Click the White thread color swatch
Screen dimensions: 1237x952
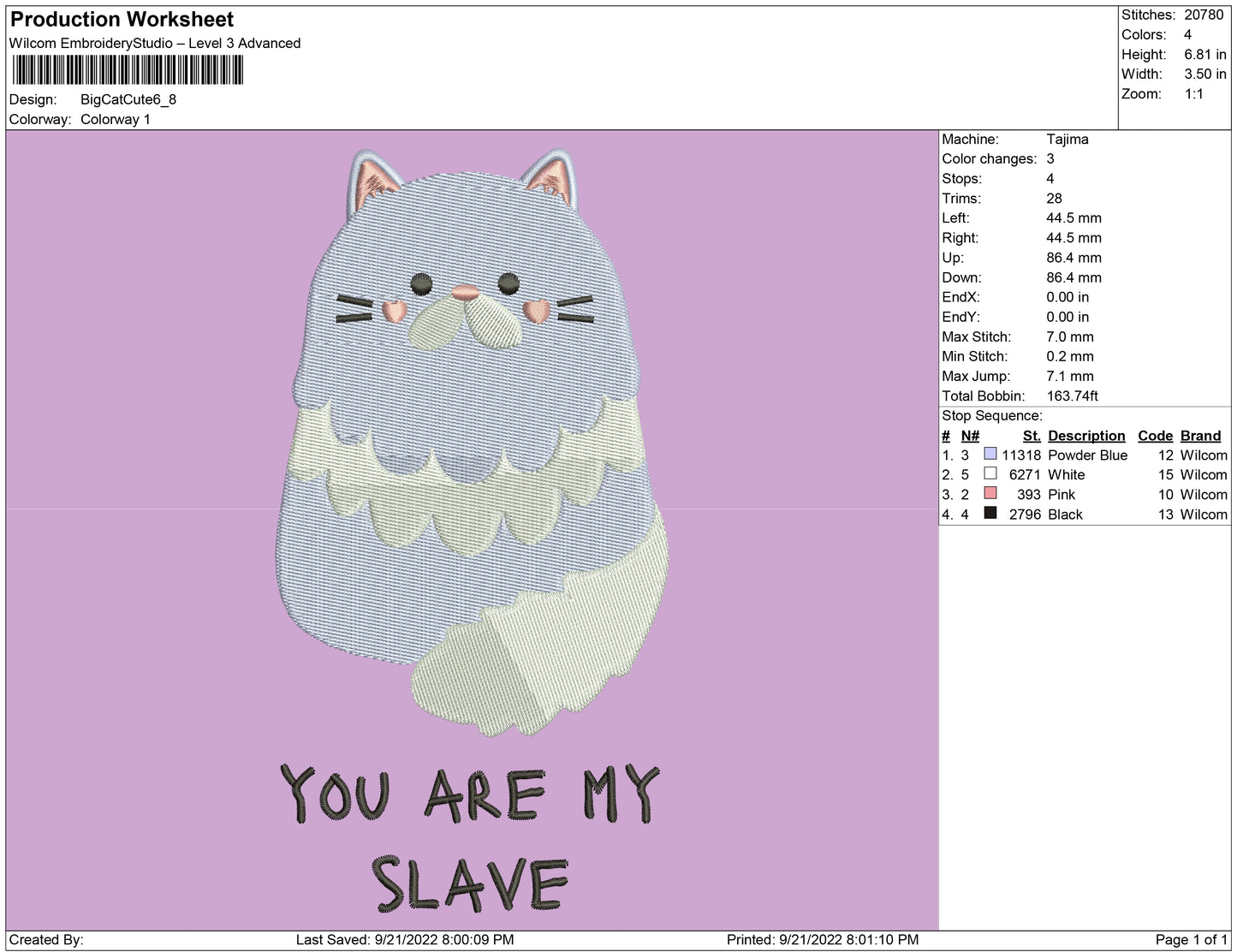(x=990, y=473)
